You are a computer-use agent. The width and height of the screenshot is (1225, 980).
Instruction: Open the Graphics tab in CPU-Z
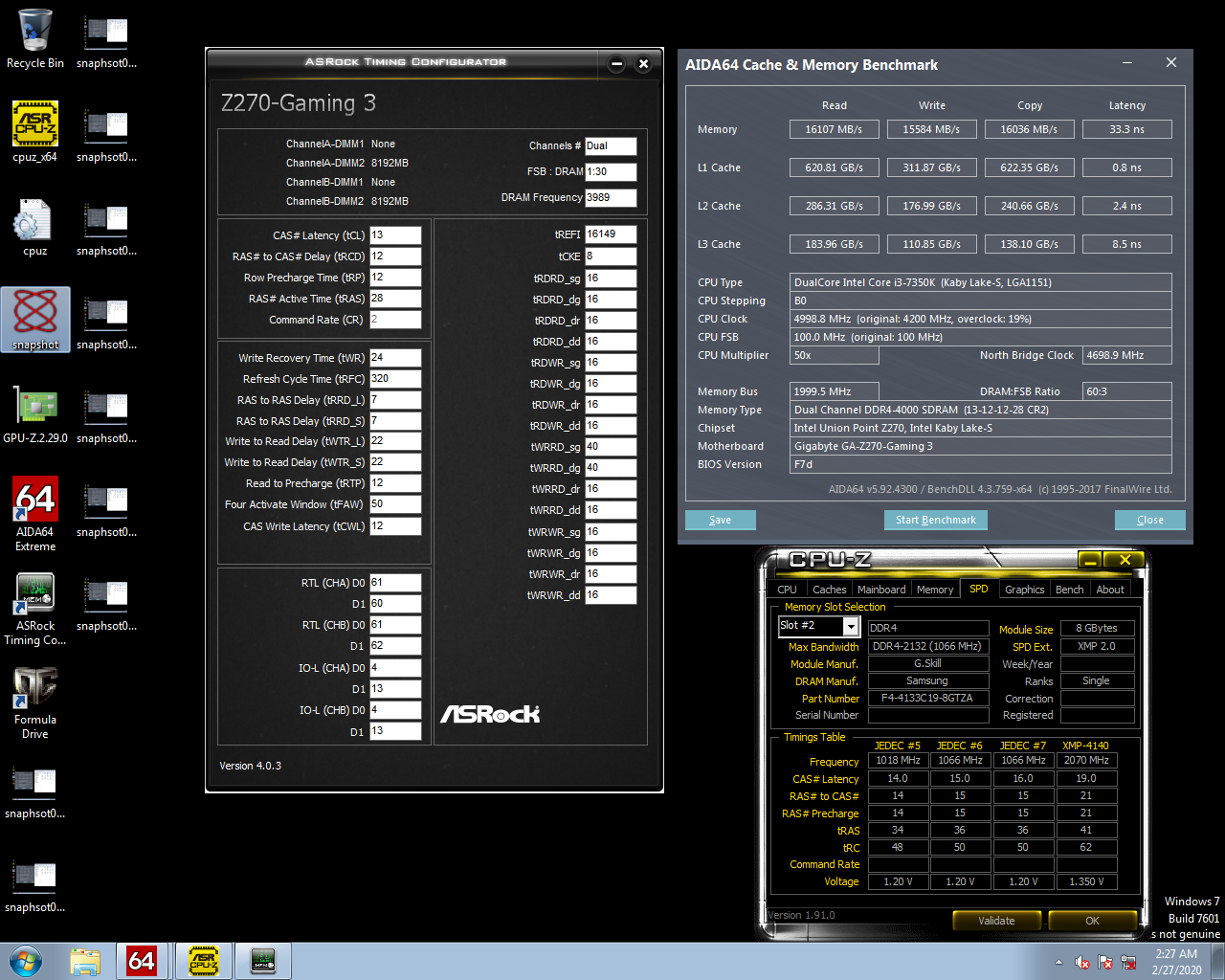(1024, 590)
